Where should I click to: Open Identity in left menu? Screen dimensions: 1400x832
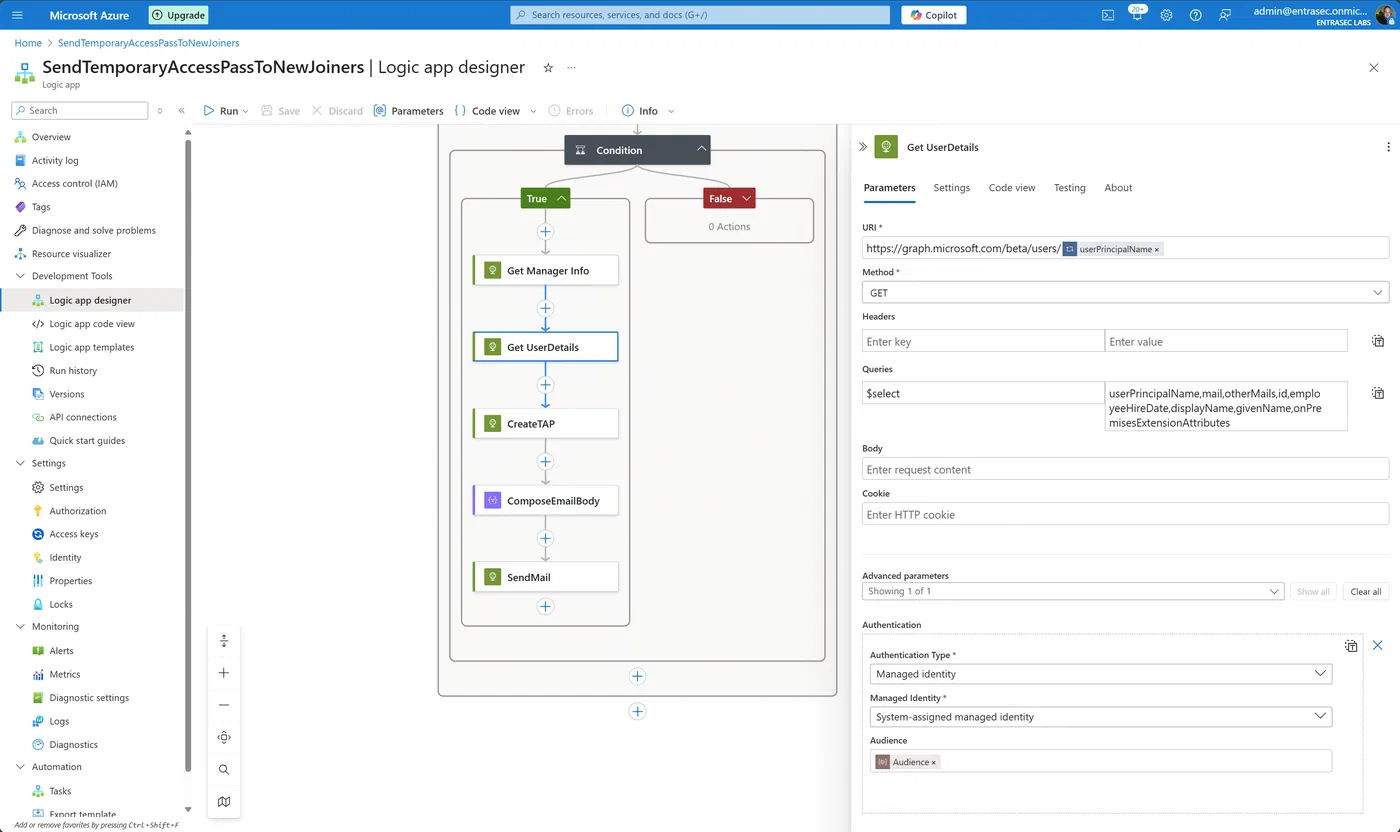pyautogui.click(x=65, y=558)
